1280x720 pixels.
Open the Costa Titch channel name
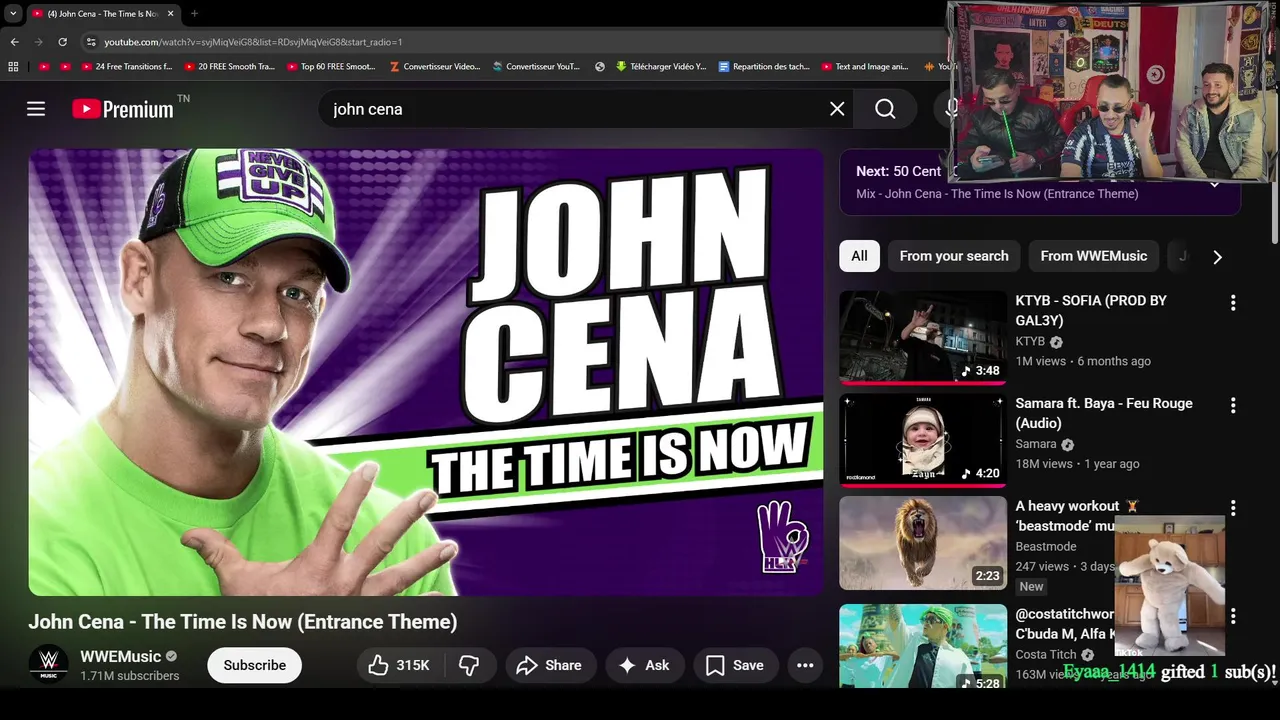(1046, 655)
